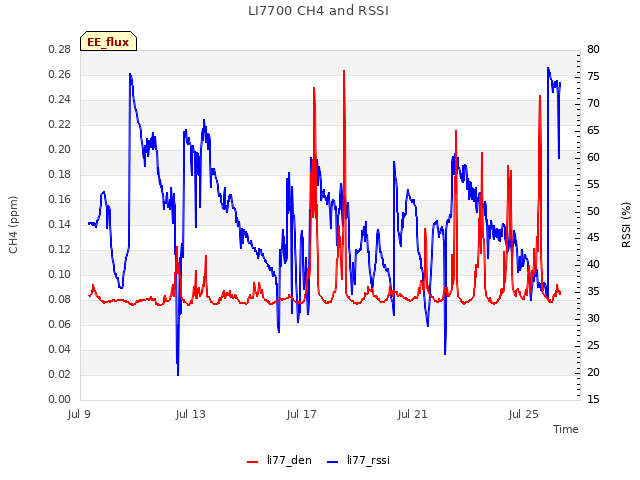Click the 0.28 left axis value
Image resolution: width=640 pixels, height=480 pixels.
coord(60,50)
